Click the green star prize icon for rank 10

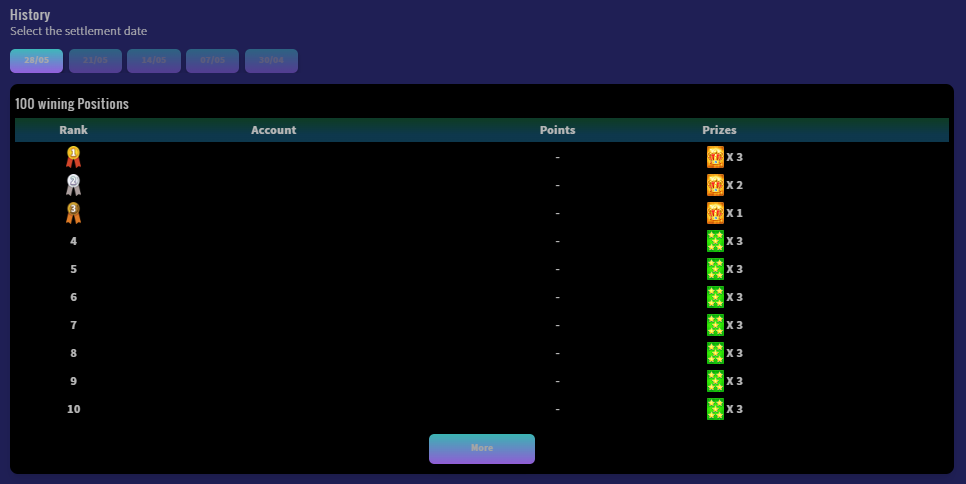[x=715, y=409]
